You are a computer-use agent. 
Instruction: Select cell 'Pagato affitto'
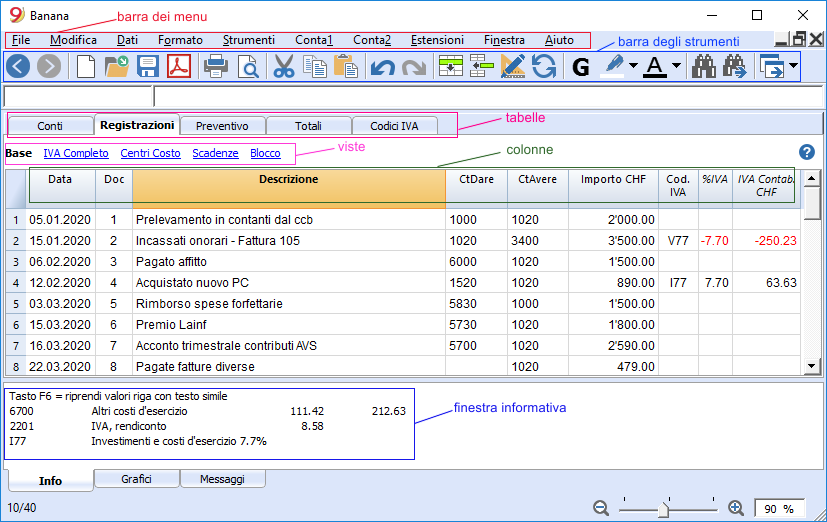(x=289, y=262)
